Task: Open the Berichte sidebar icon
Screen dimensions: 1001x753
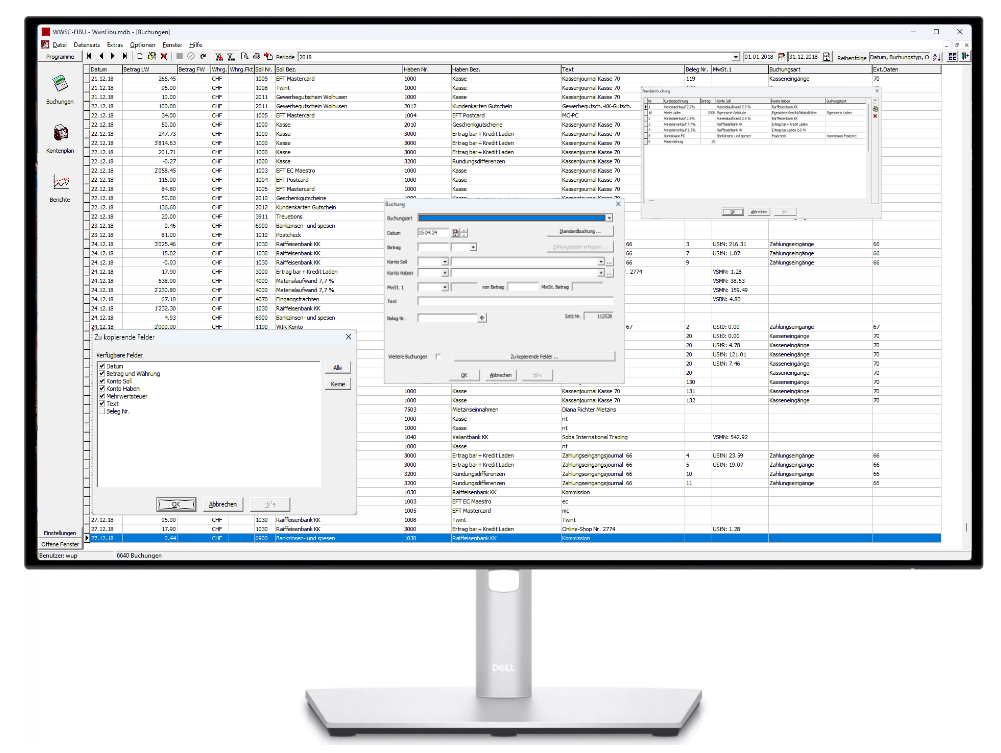Action: (x=60, y=184)
